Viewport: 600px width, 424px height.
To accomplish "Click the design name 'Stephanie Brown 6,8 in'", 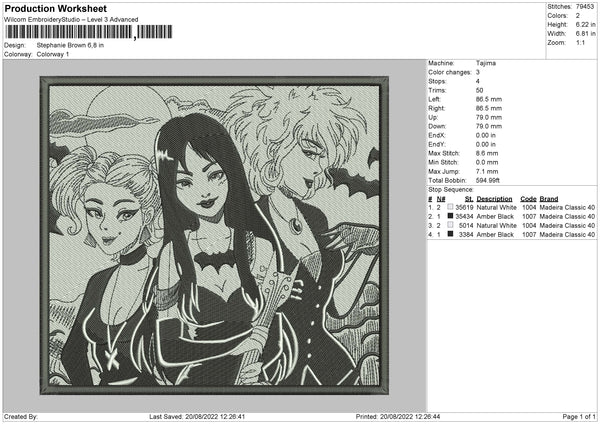I will pyautogui.click(x=70, y=45).
